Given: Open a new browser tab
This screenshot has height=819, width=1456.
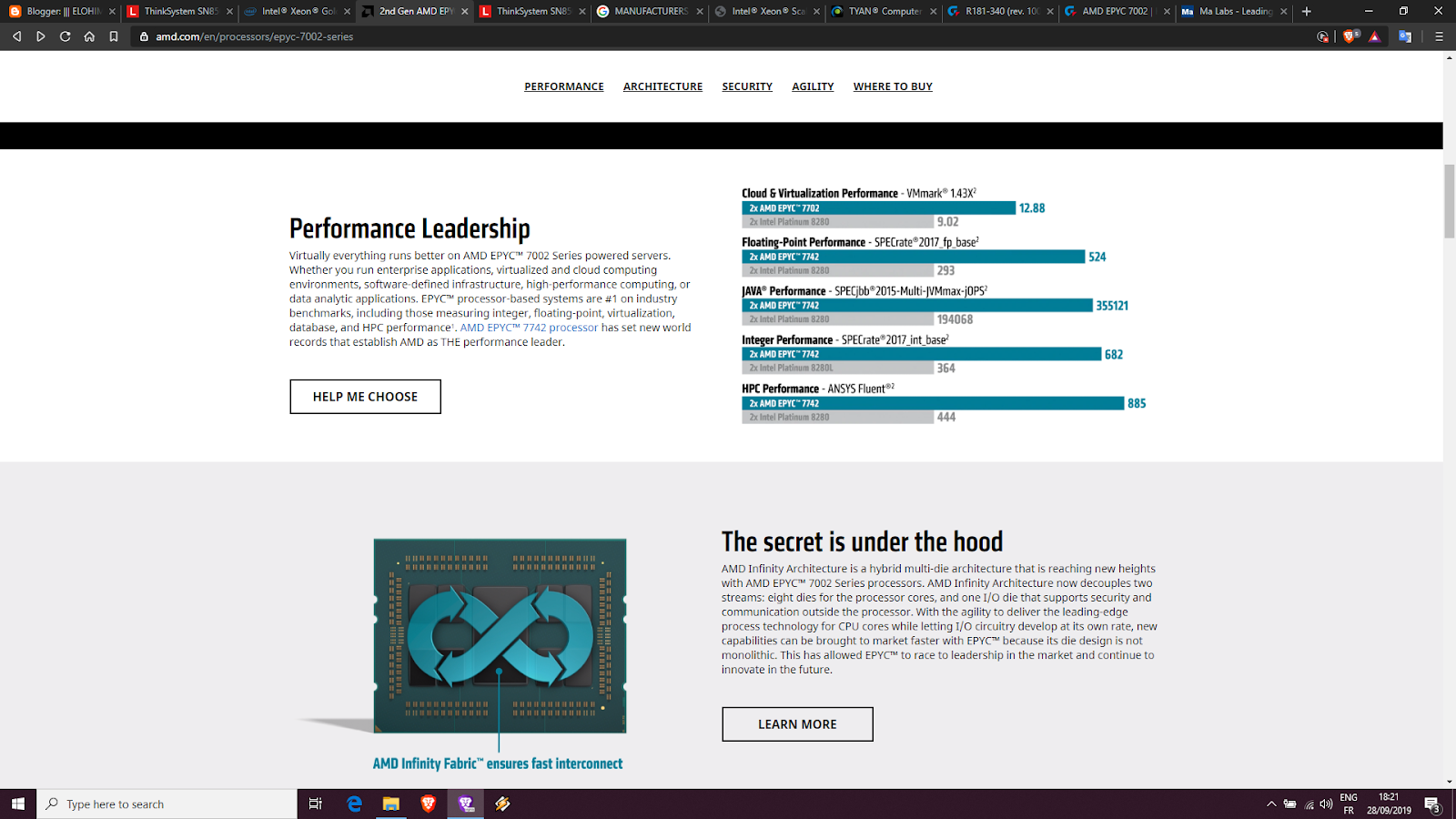Looking at the screenshot, I should tap(1307, 11).
